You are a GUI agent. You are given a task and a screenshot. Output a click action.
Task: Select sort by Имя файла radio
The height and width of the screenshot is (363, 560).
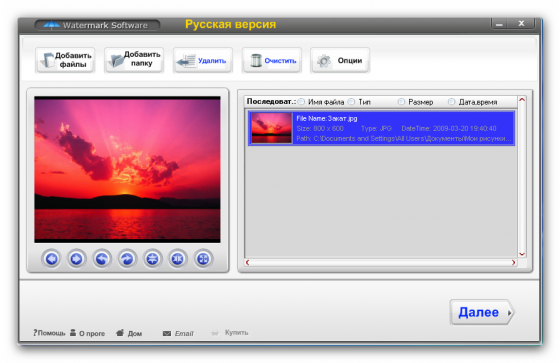tap(302, 102)
